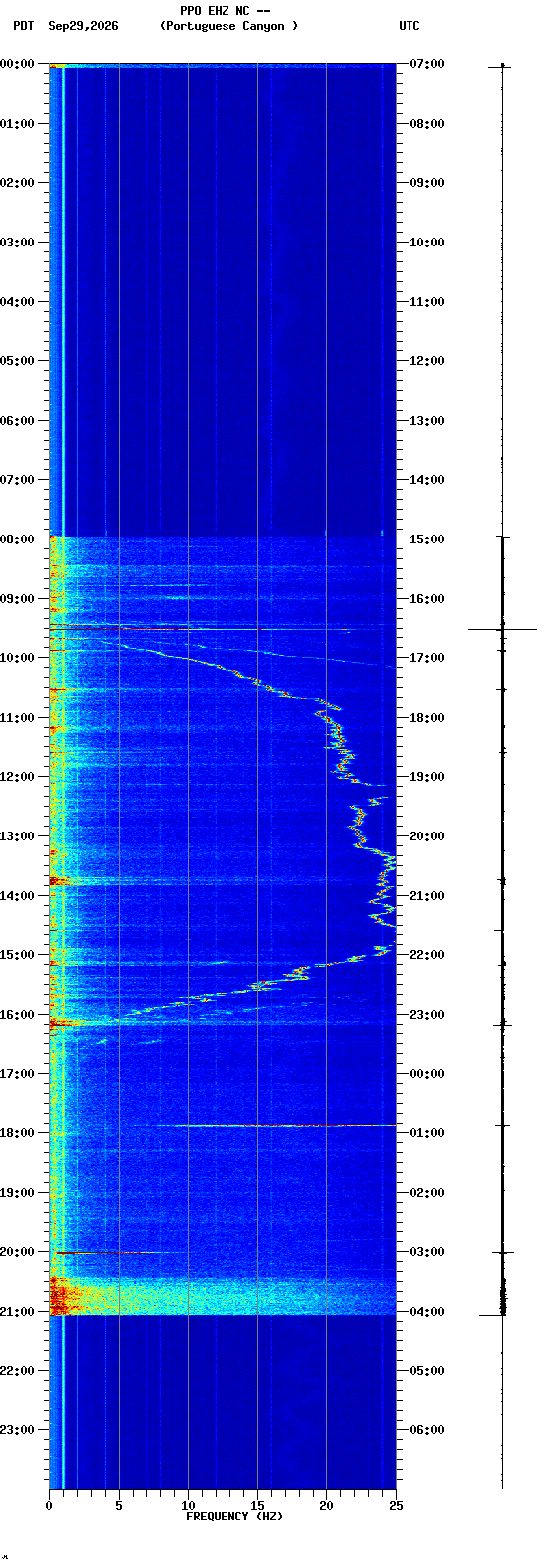
Task: Click the '13:00' label on the UTC axis
Action: tap(427, 420)
